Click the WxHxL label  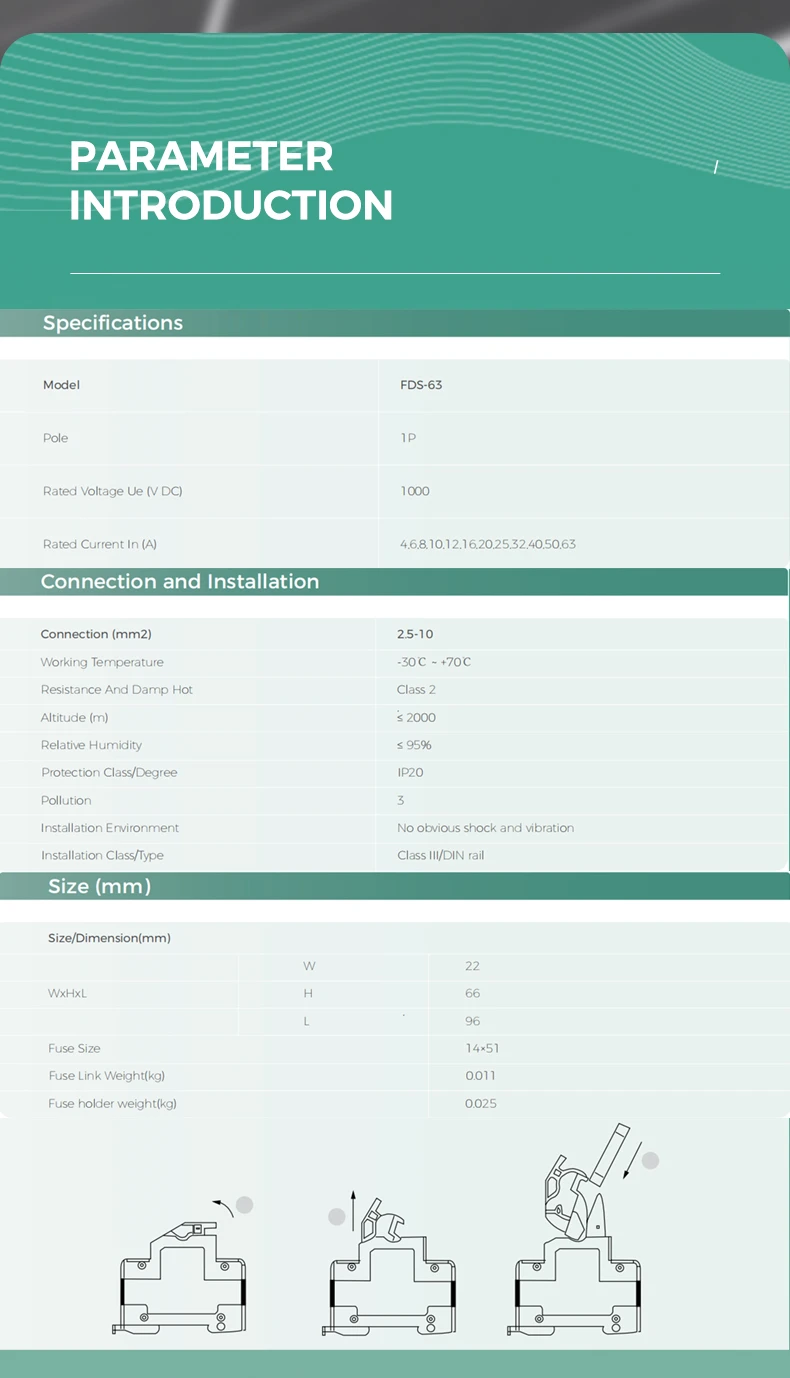pyautogui.click(x=67, y=993)
